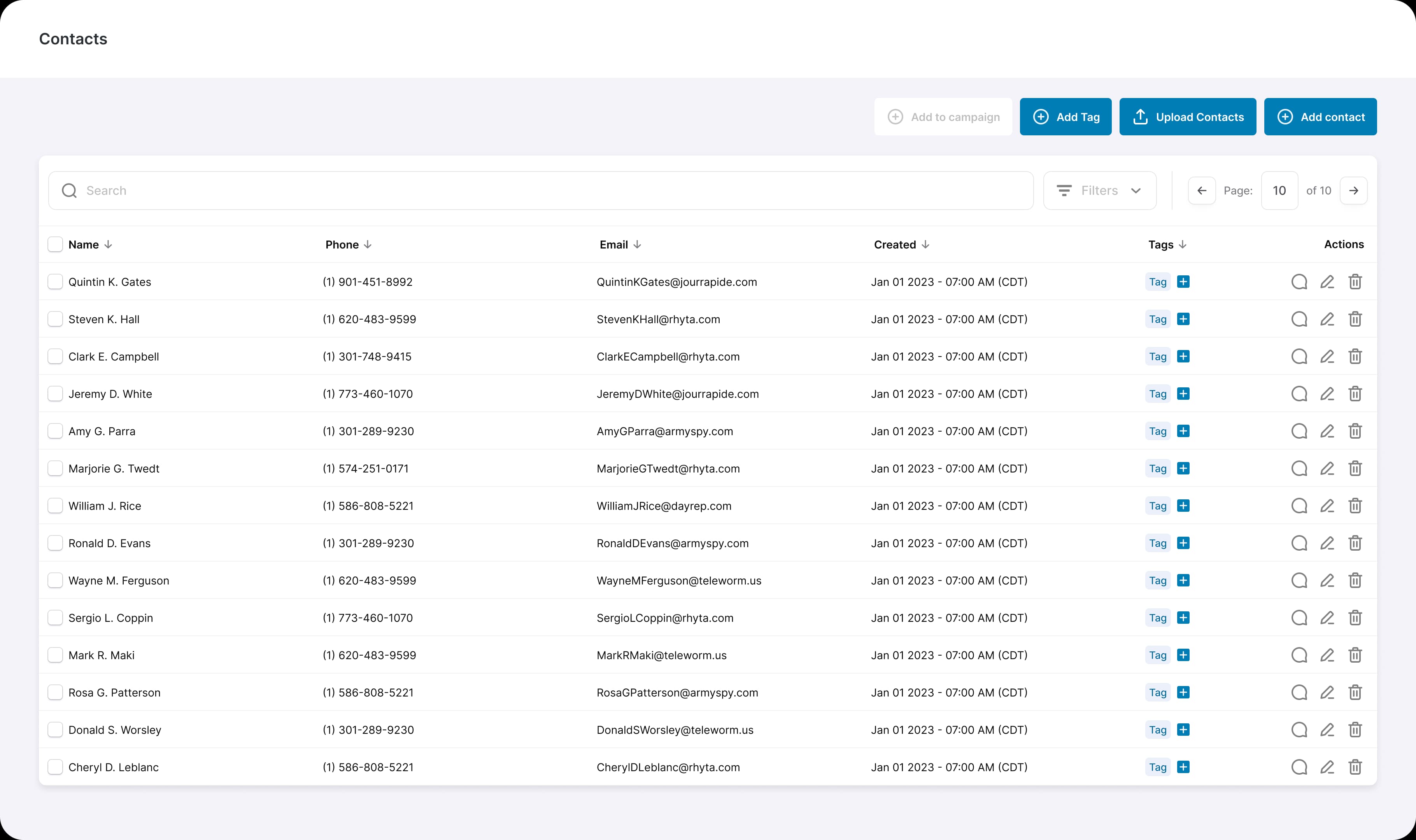
Task: Check the Jeremy D. White row
Action: pyautogui.click(x=55, y=394)
